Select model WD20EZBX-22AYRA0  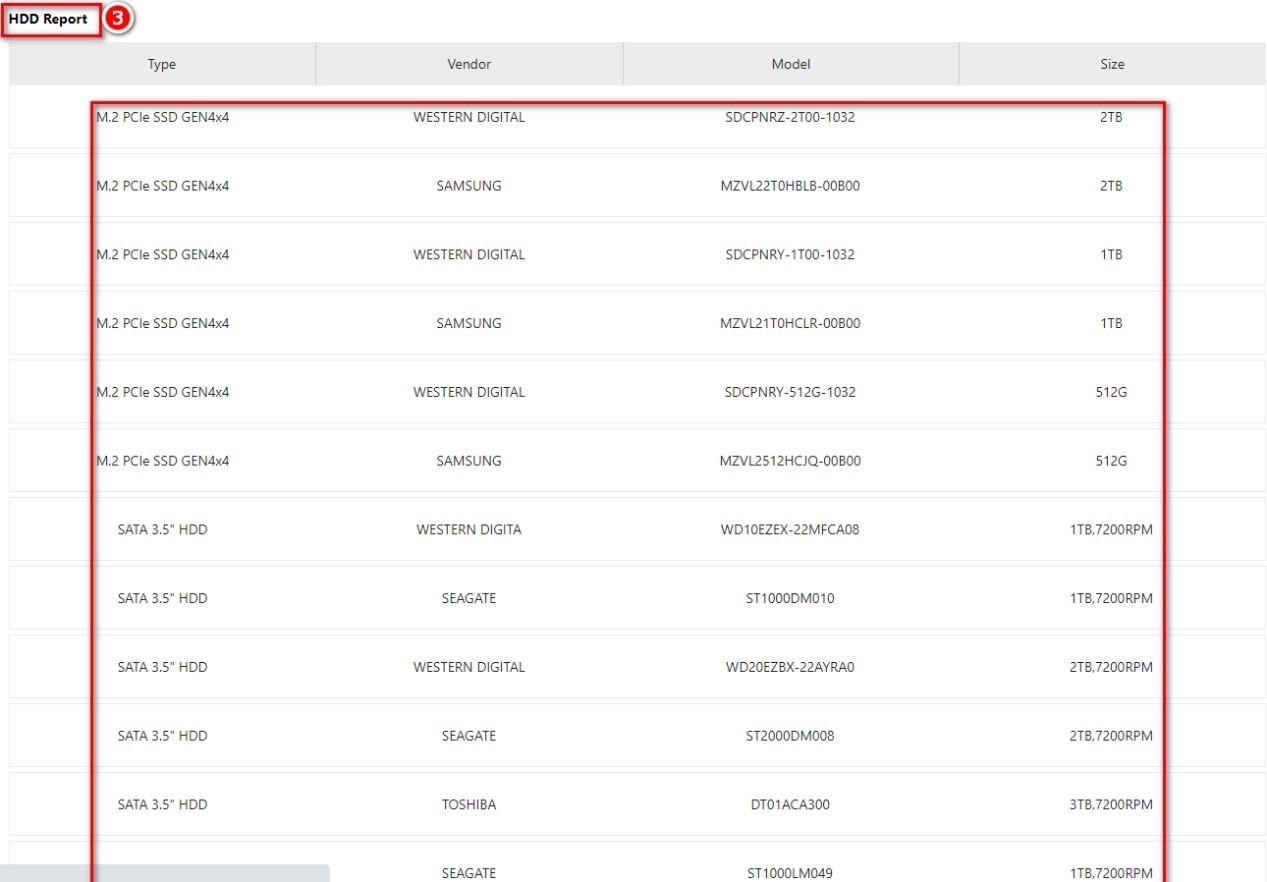[x=790, y=667]
